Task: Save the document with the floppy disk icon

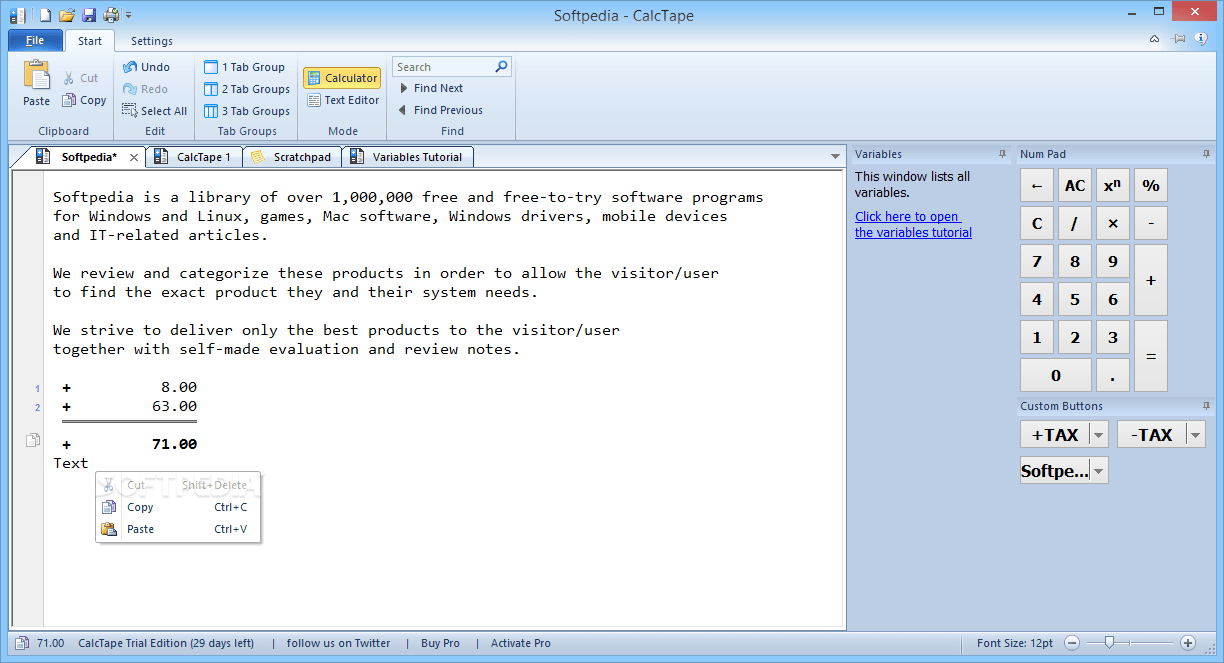Action: [x=88, y=15]
